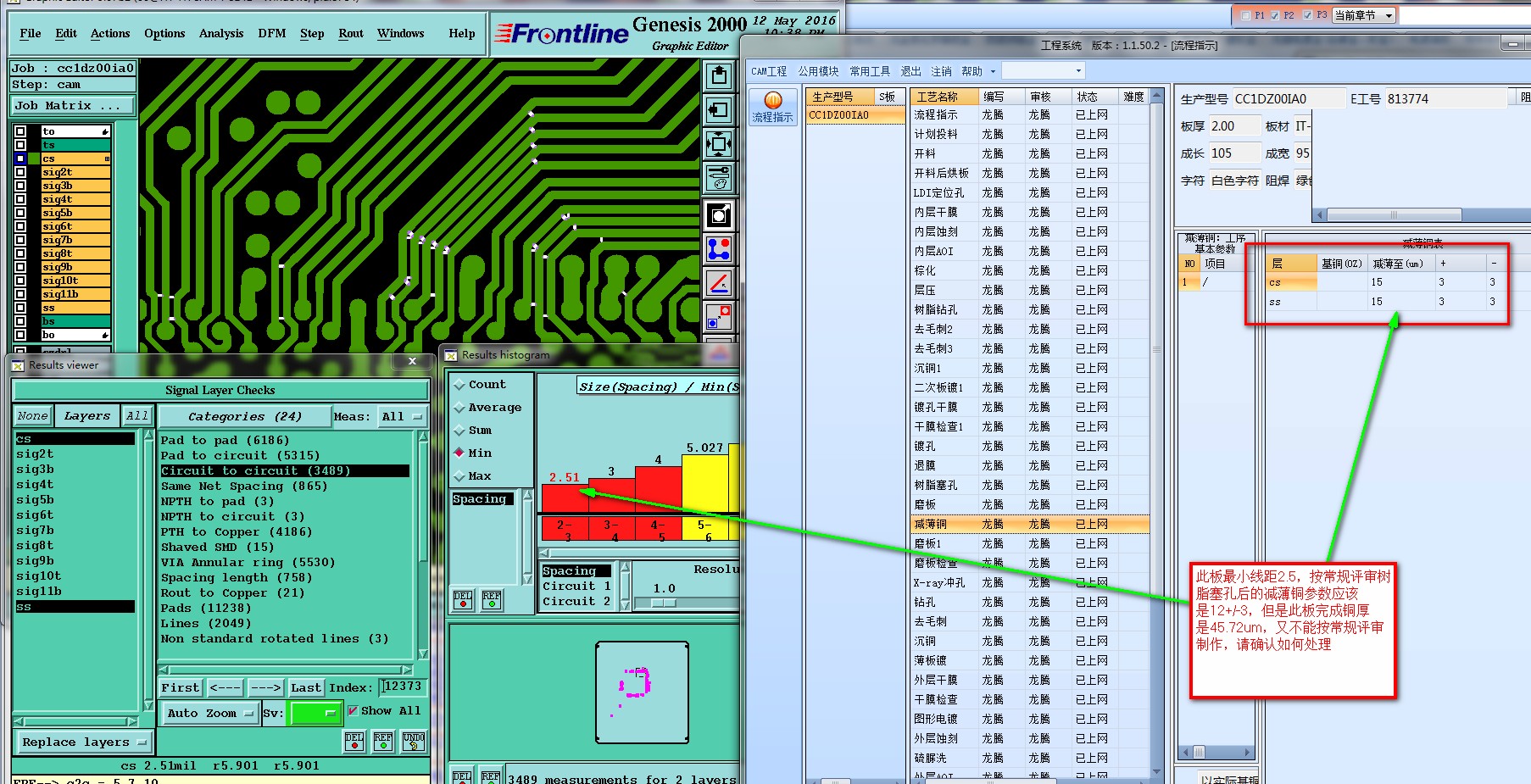Click the Categories (24) button
The image size is (1531, 784).
[x=243, y=416]
